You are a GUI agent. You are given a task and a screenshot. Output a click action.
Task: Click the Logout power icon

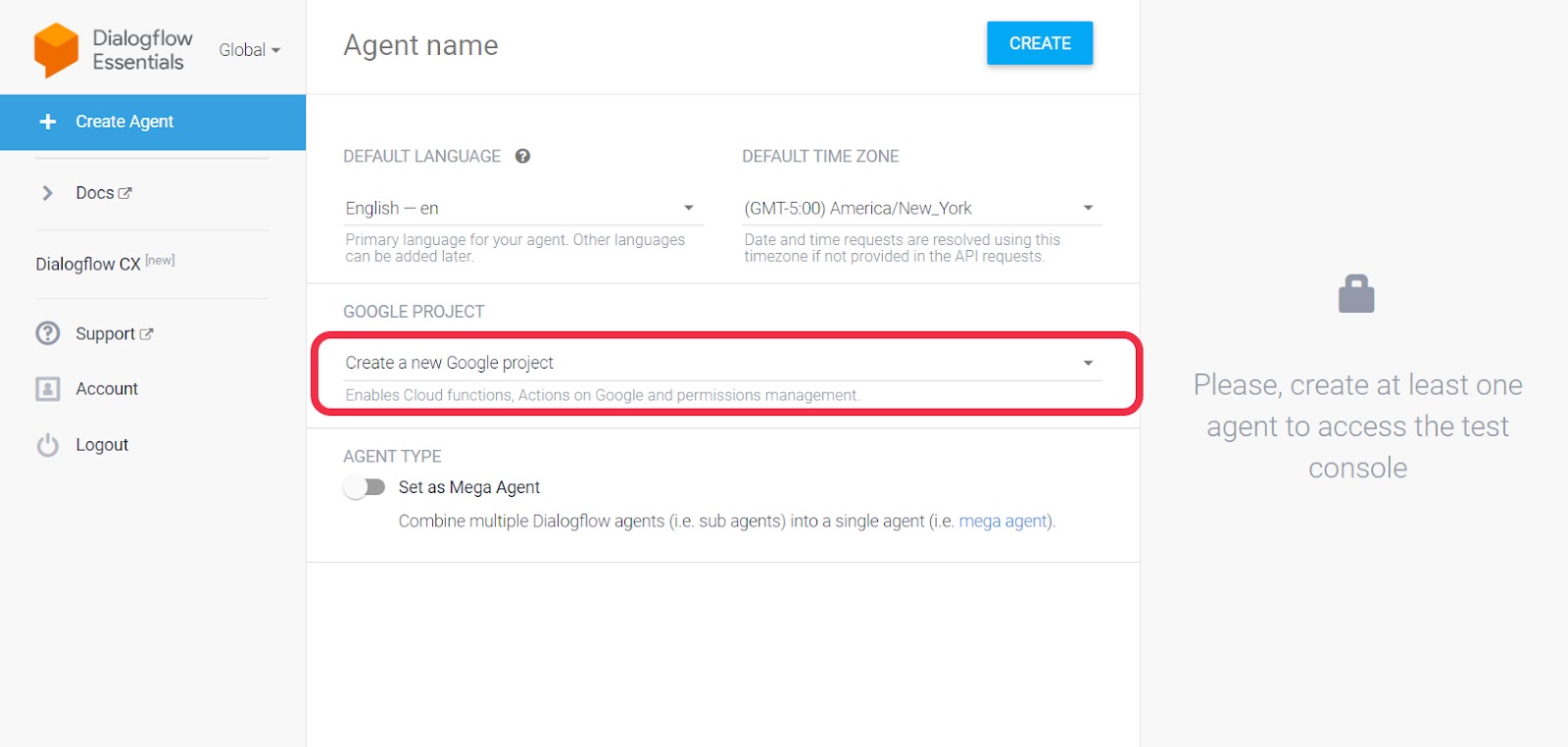tap(48, 445)
